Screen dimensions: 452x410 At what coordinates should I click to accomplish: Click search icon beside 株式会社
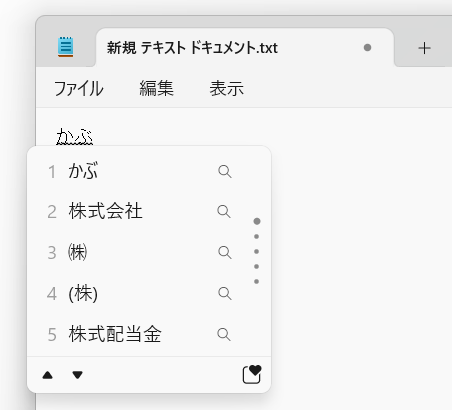click(x=224, y=211)
